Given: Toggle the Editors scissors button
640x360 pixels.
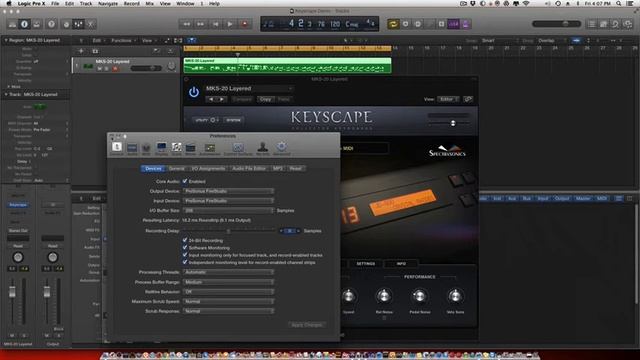Looking at the screenshot, I should (x=91, y=24).
